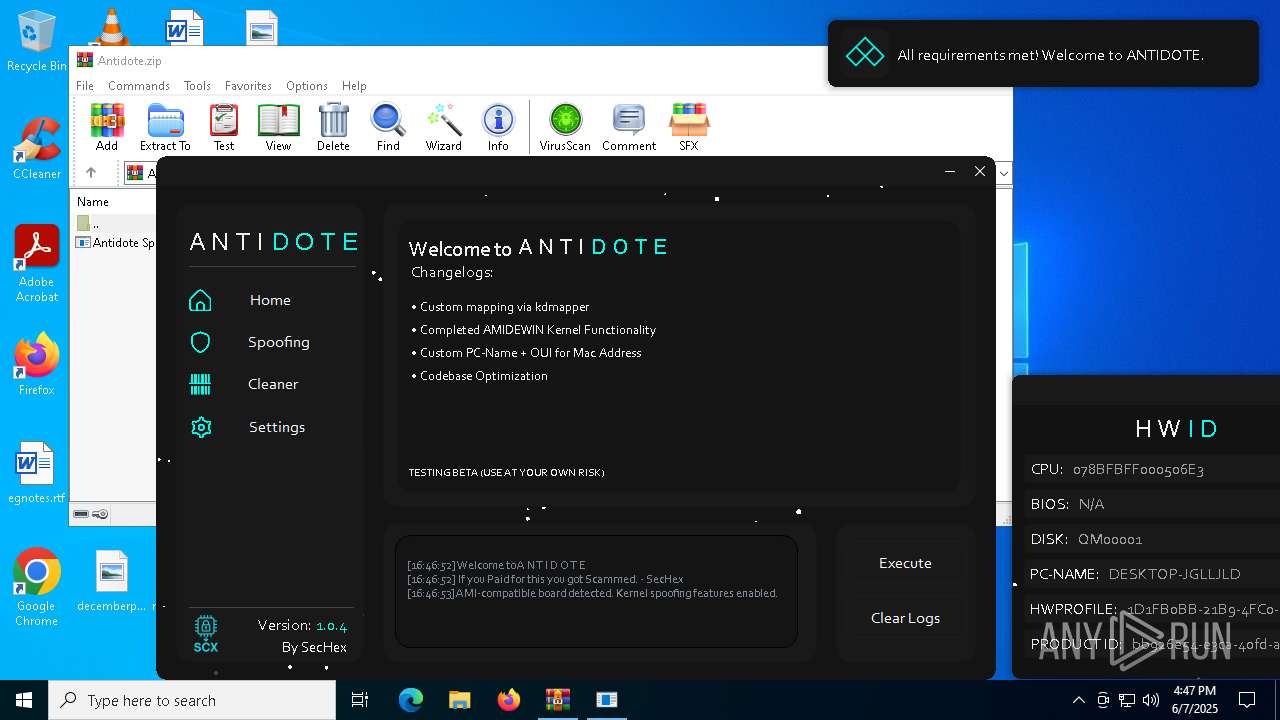Click the network icon in system tray

1127,700
